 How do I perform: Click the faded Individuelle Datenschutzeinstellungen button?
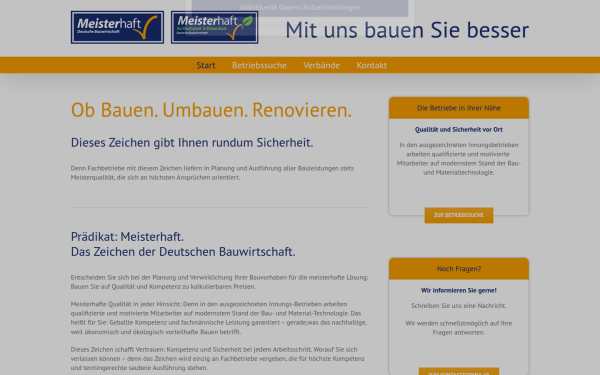click(x=300, y=8)
